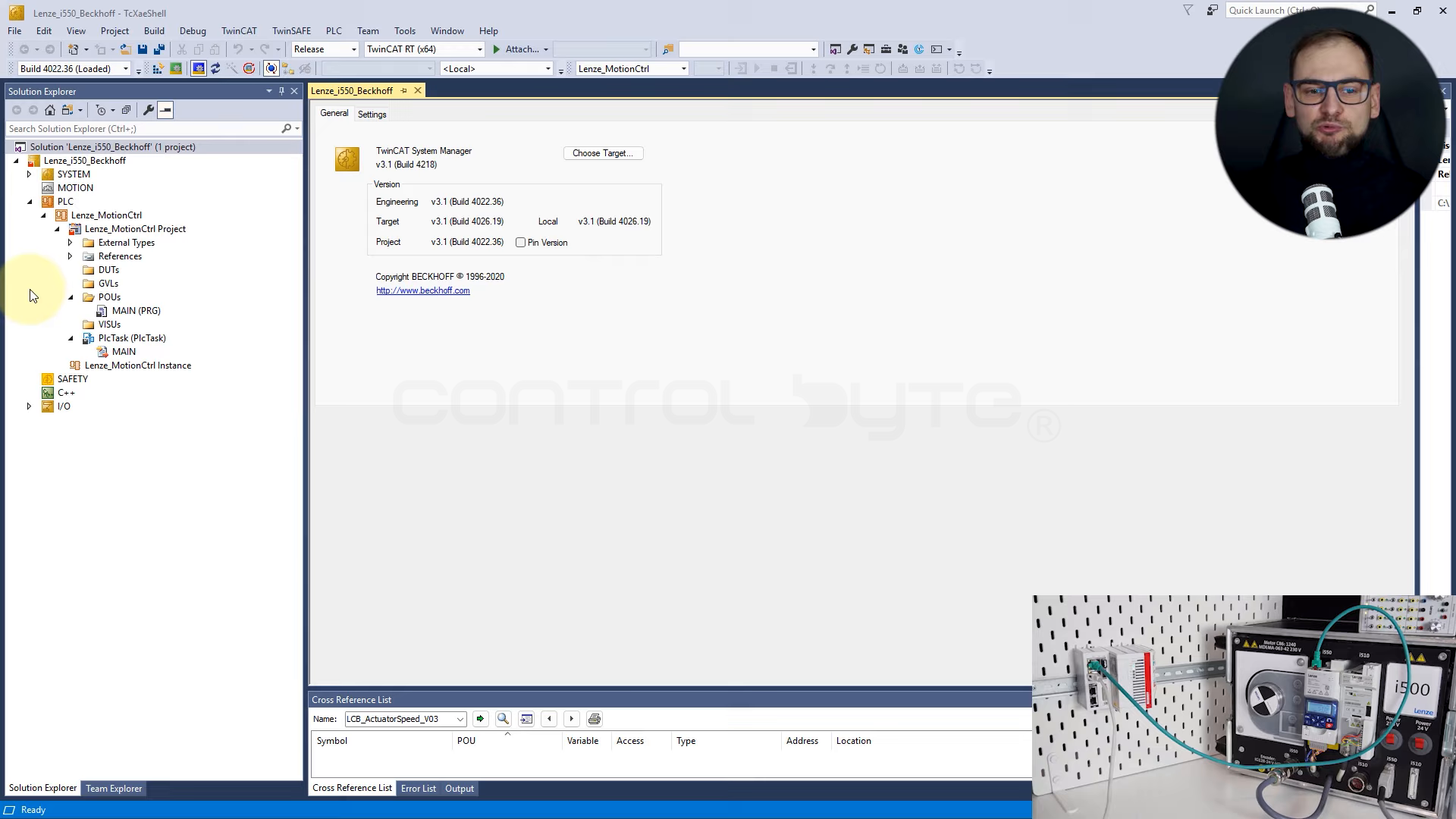Click the Undo arrow in the toolbar
The height and width of the screenshot is (819, 1456).
pos(237,49)
